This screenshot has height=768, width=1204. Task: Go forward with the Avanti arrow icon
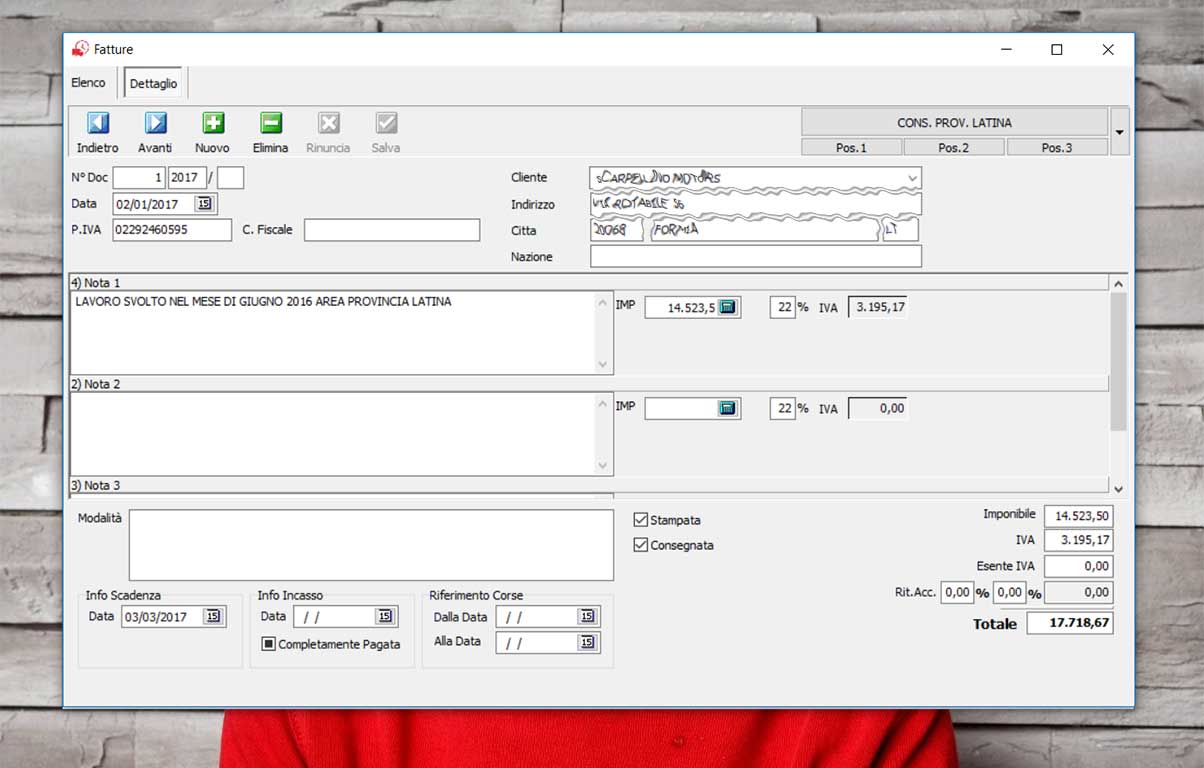155,123
